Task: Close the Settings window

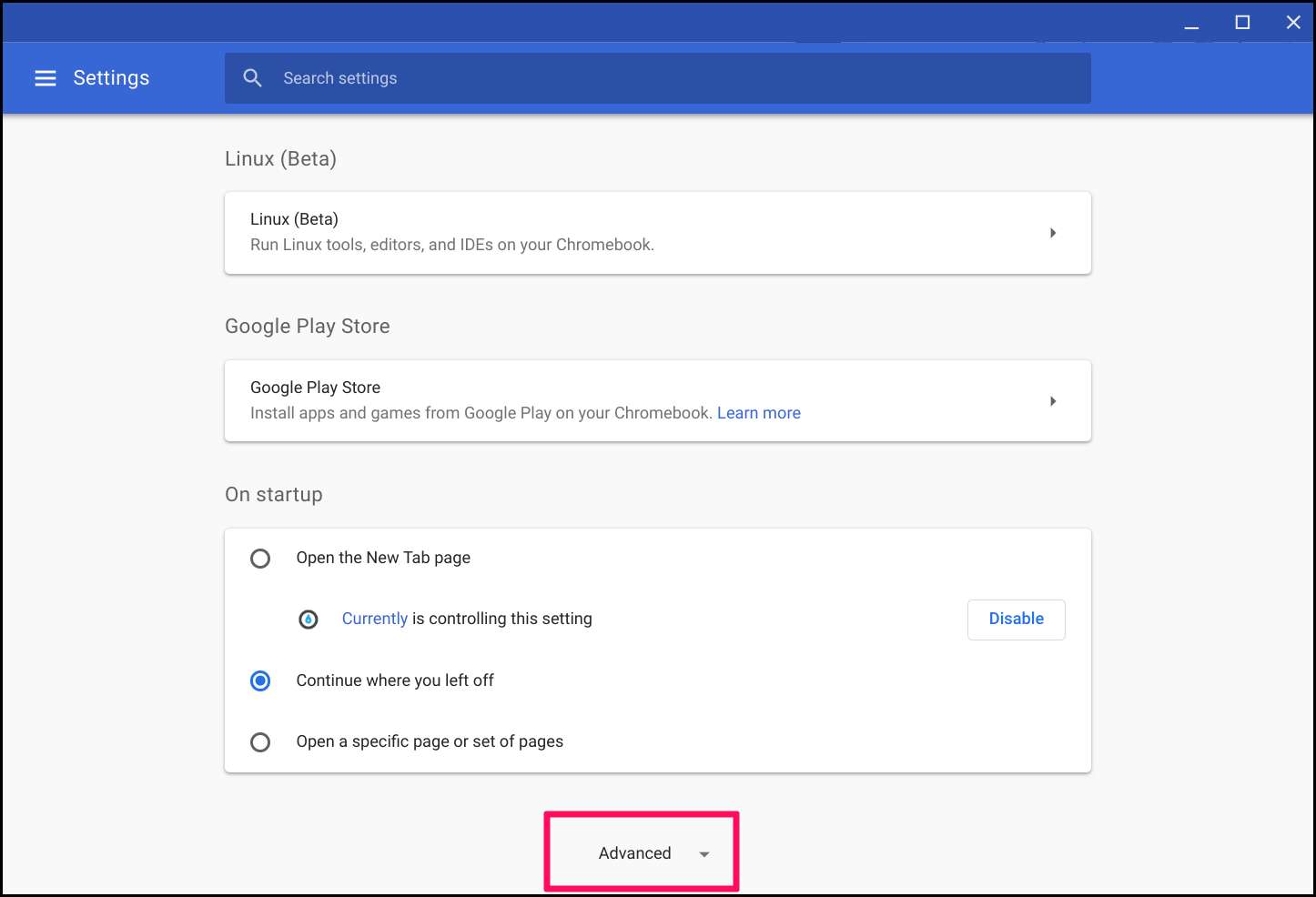Action: point(1293,23)
